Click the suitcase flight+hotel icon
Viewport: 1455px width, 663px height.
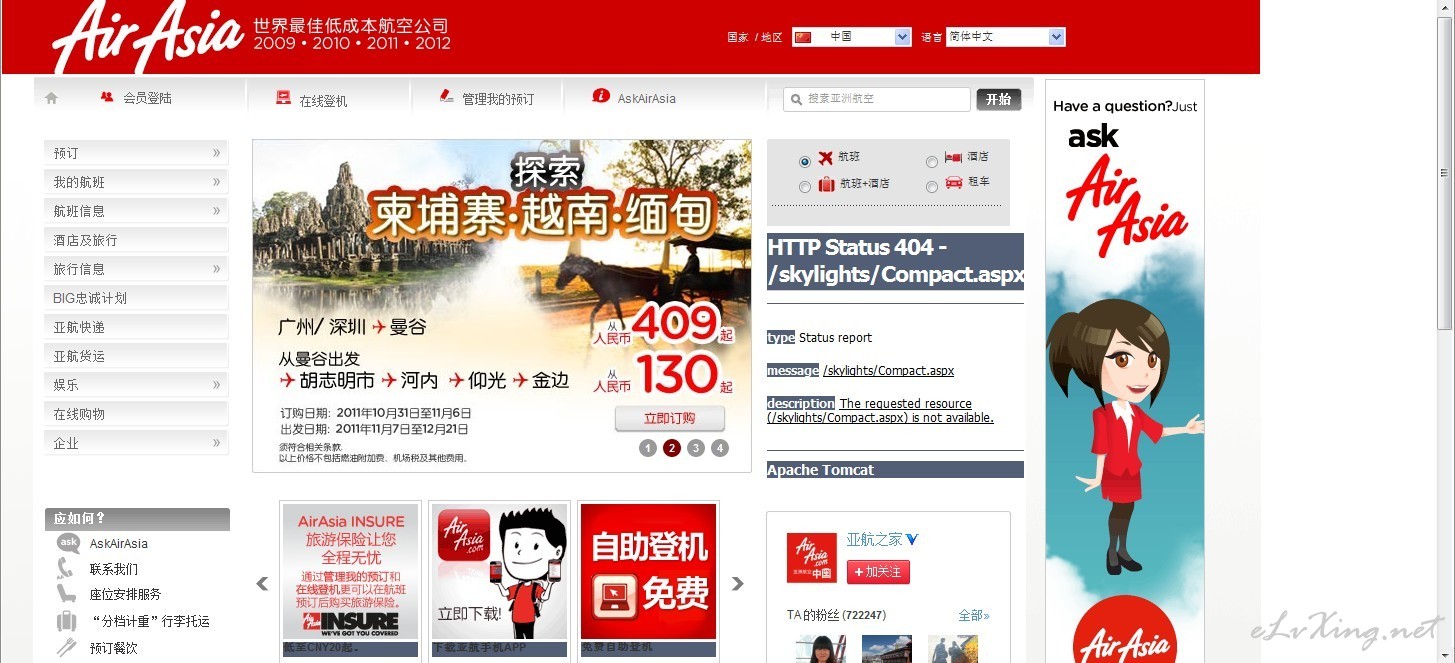826,184
